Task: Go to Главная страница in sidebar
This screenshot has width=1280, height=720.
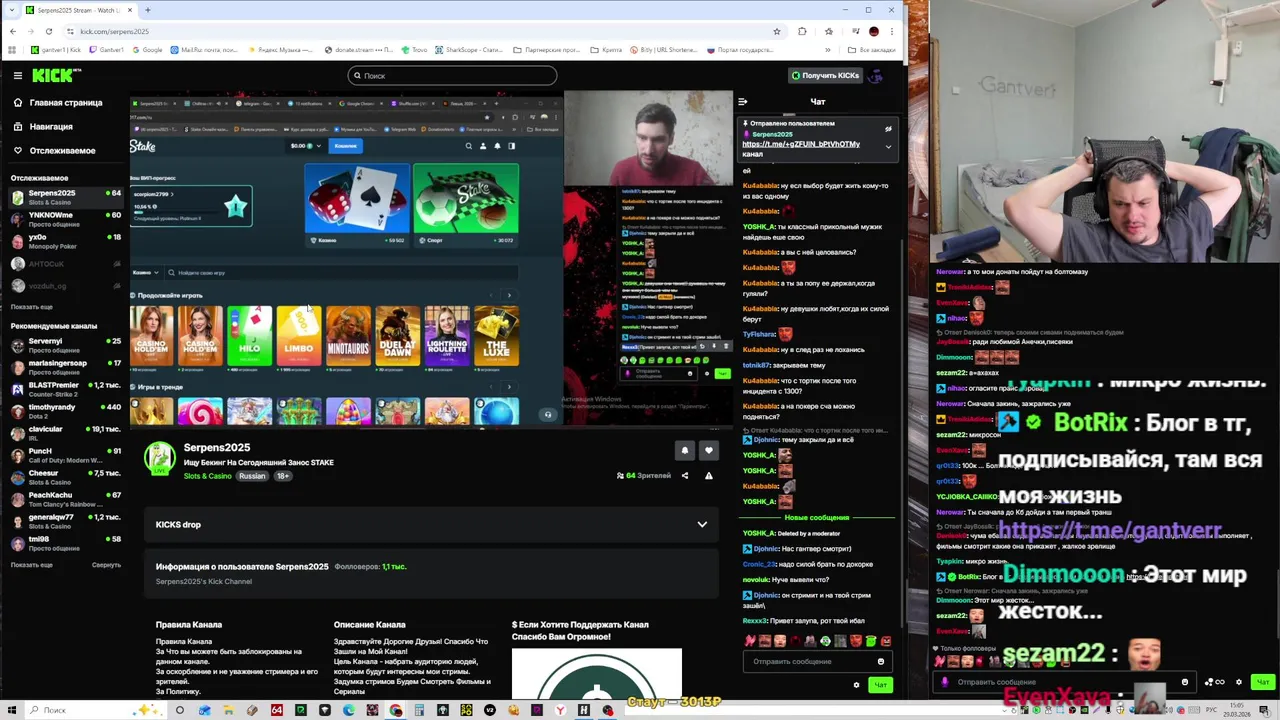Action: tap(58, 102)
